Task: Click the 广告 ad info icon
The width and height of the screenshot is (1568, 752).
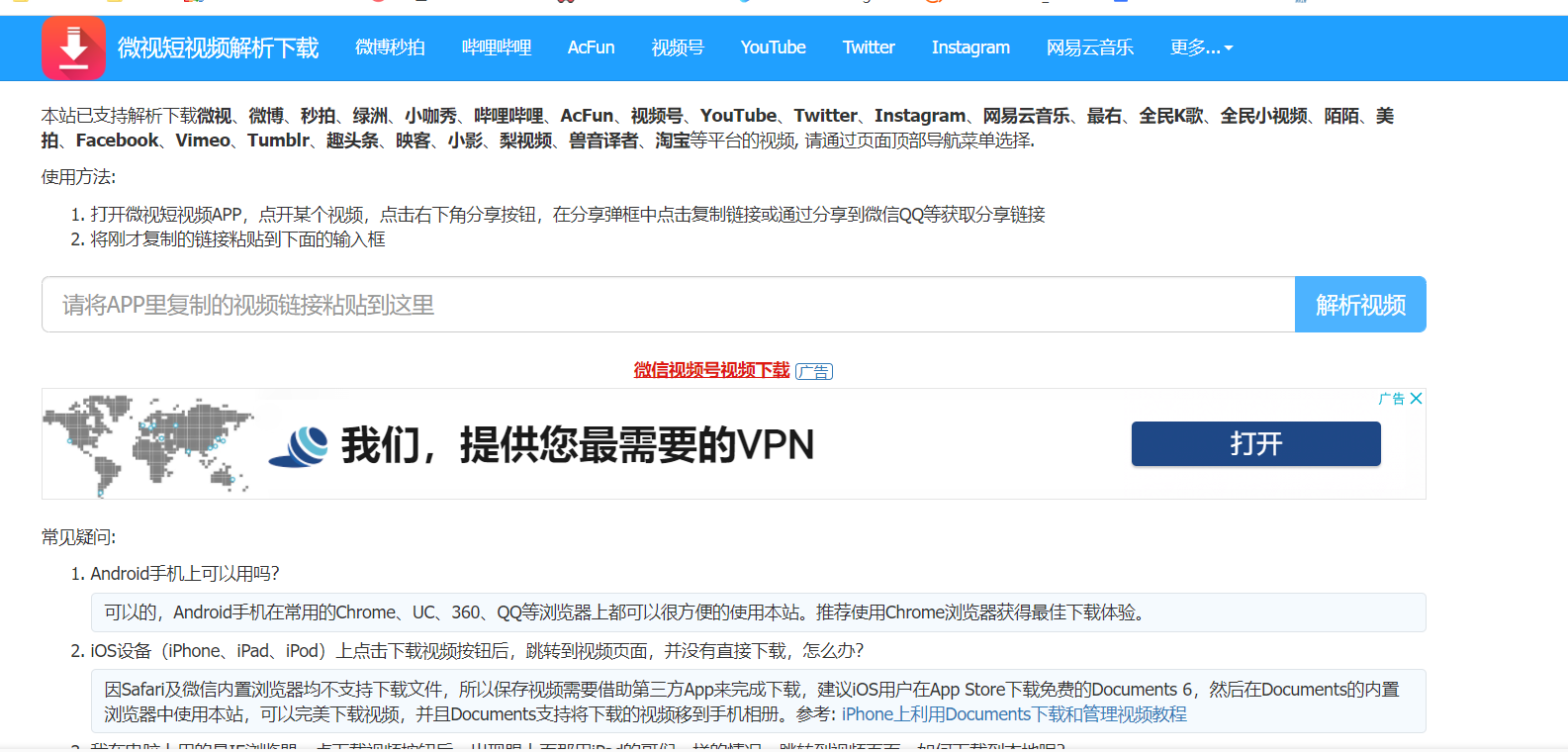Action: (1391, 399)
